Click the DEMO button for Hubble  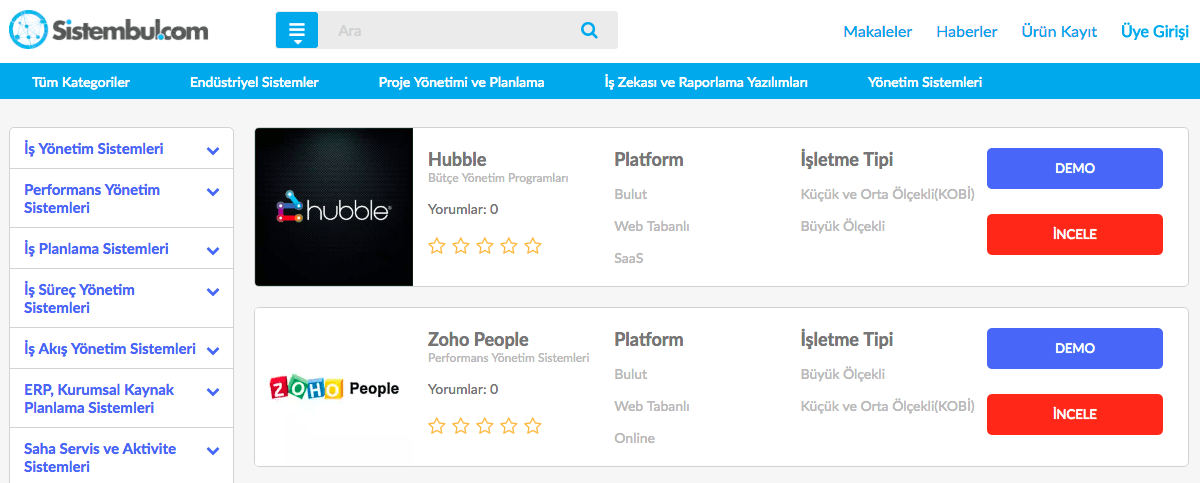click(1074, 168)
